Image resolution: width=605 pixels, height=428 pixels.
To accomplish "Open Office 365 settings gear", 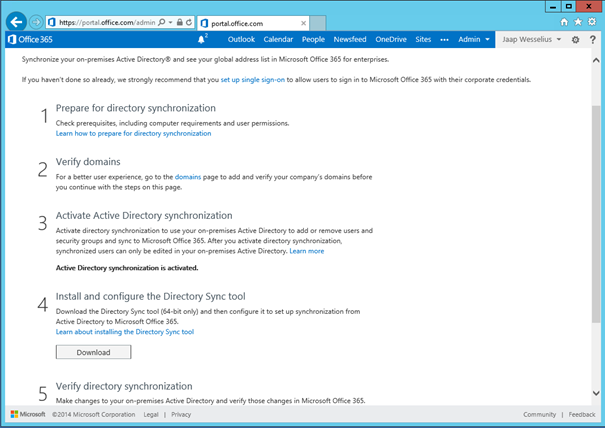I will click(575, 40).
